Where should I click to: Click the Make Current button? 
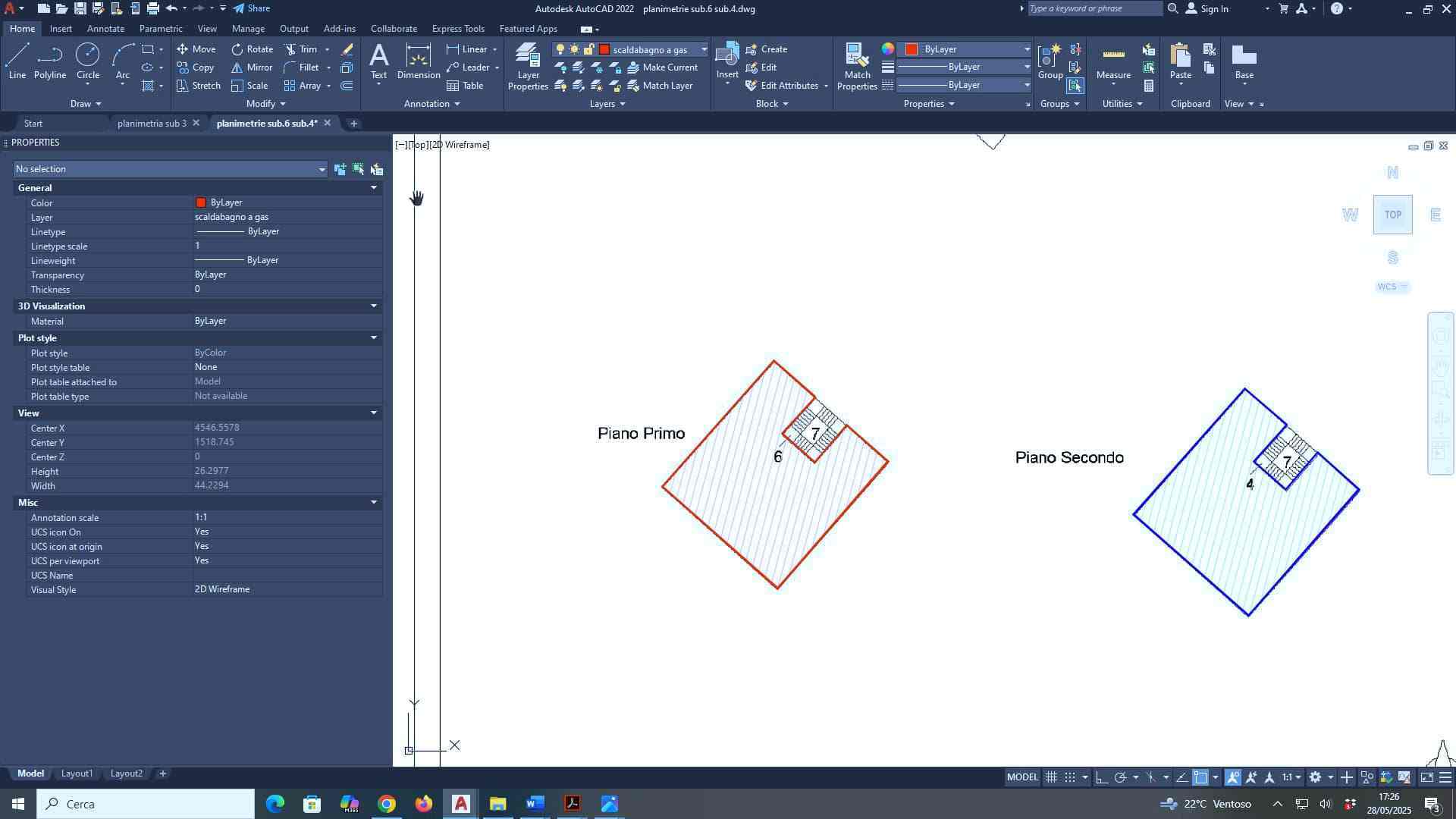pos(661,67)
